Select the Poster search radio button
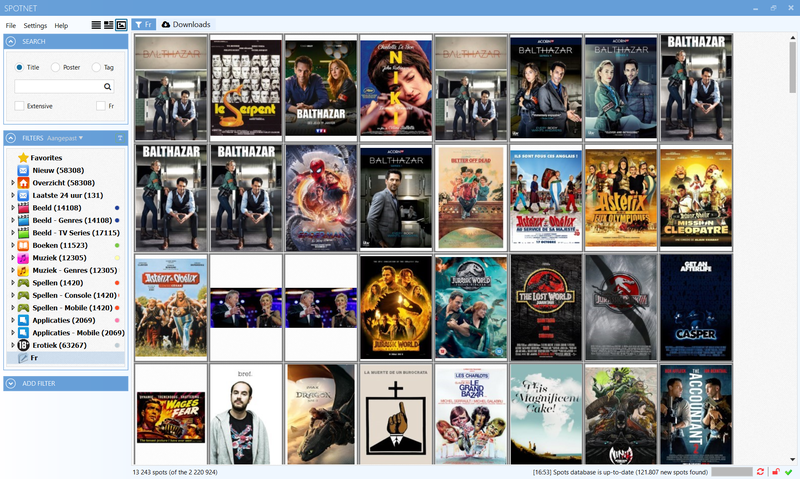The height and width of the screenshot is (479, 800). click(55, 67)
